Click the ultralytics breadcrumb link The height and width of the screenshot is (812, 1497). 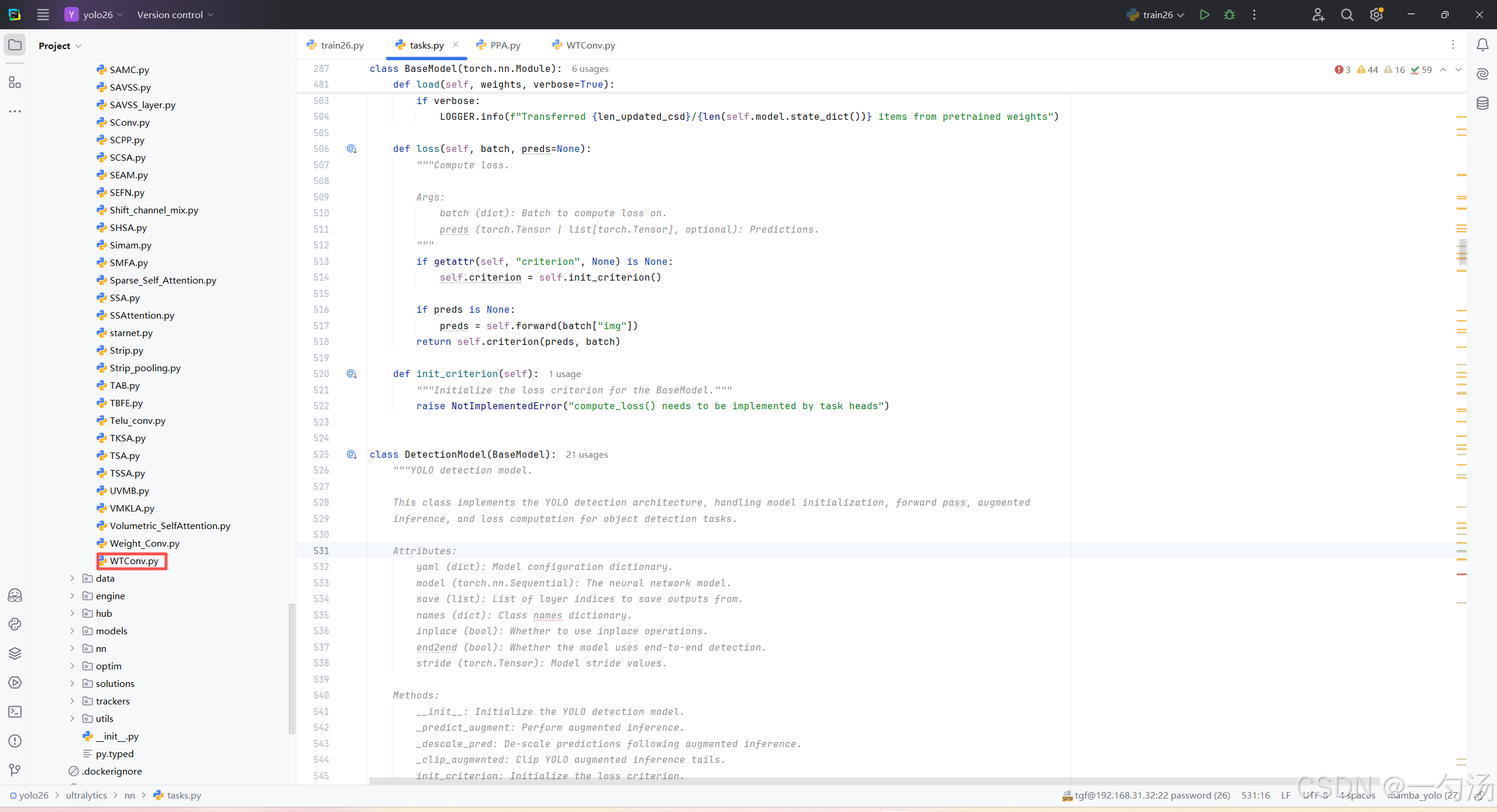(87, 795)
